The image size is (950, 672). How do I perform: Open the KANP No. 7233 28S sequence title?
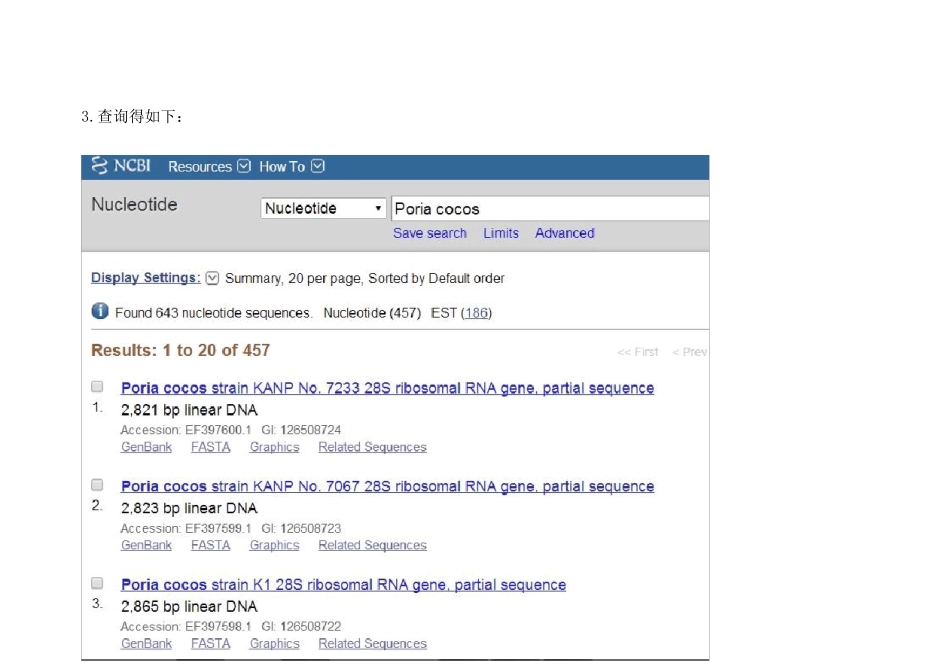[387, 388]
